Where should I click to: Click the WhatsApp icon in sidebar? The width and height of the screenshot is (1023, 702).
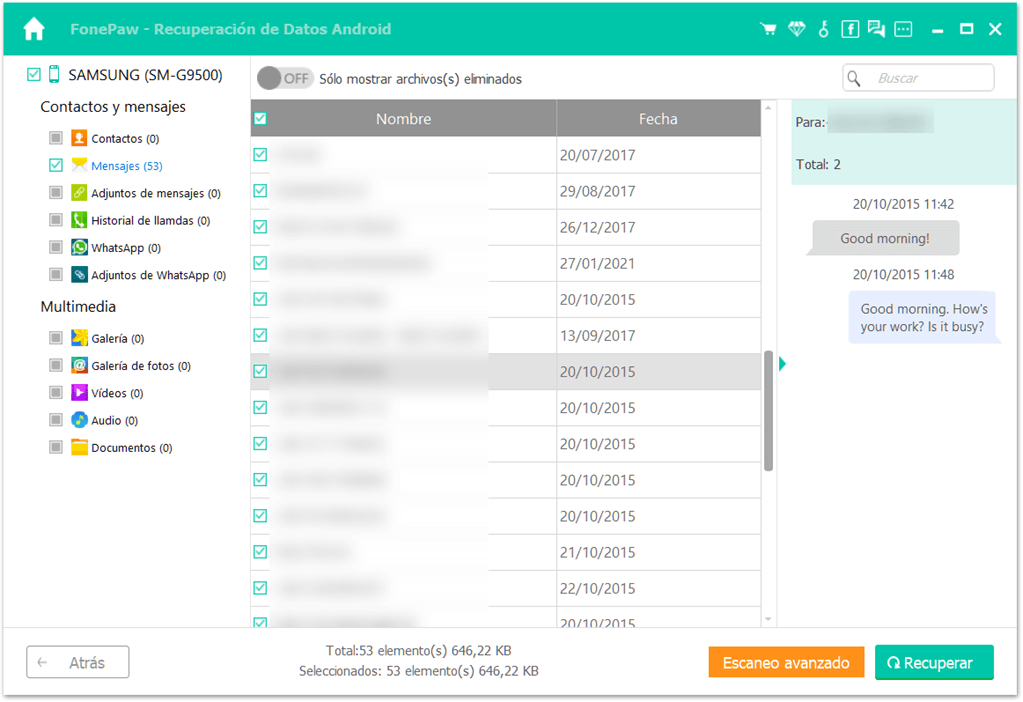pyautogui.click(x=79, y=247)
